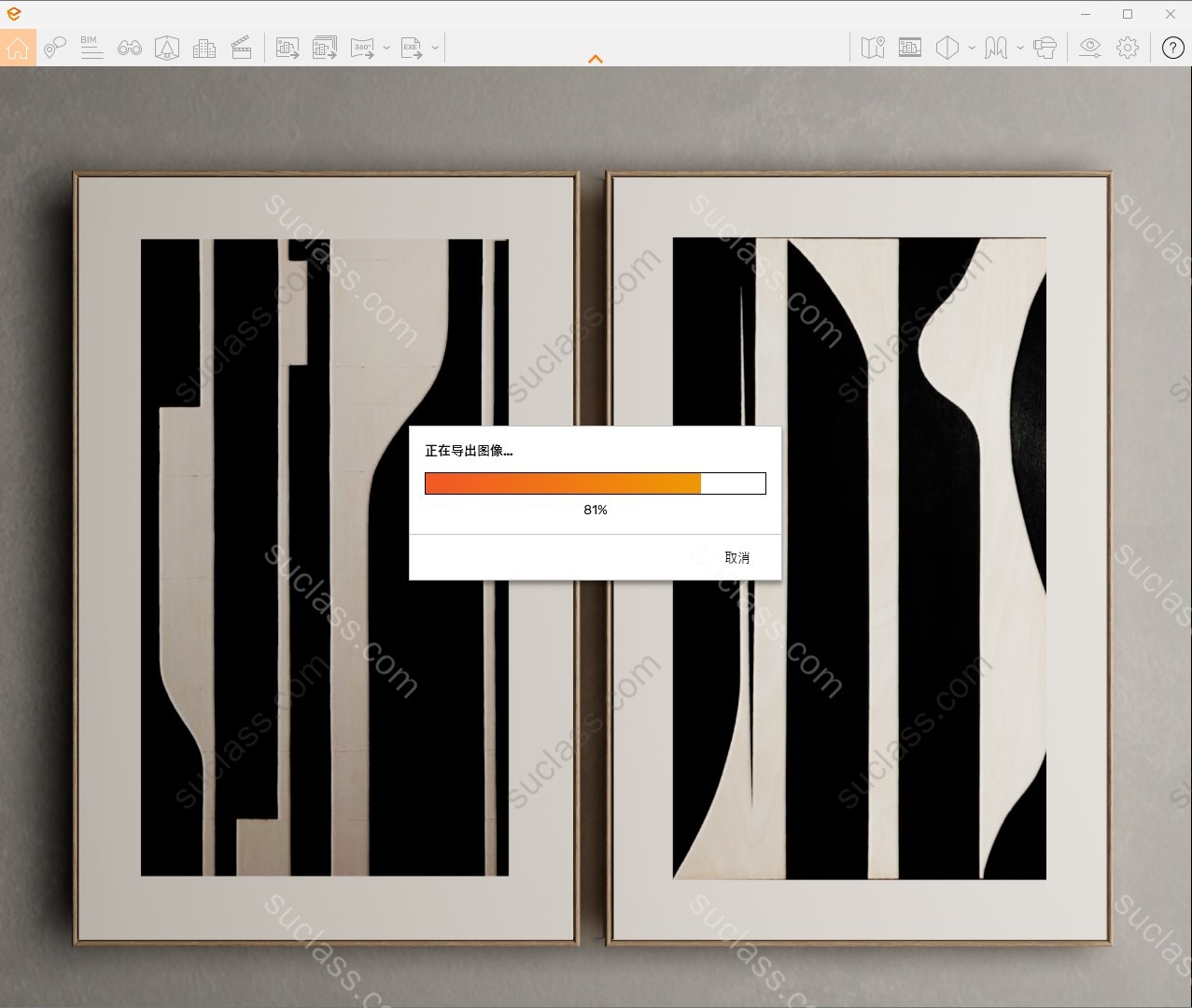
Task: Open the Help question mark
Action: tap(1172, 48)
